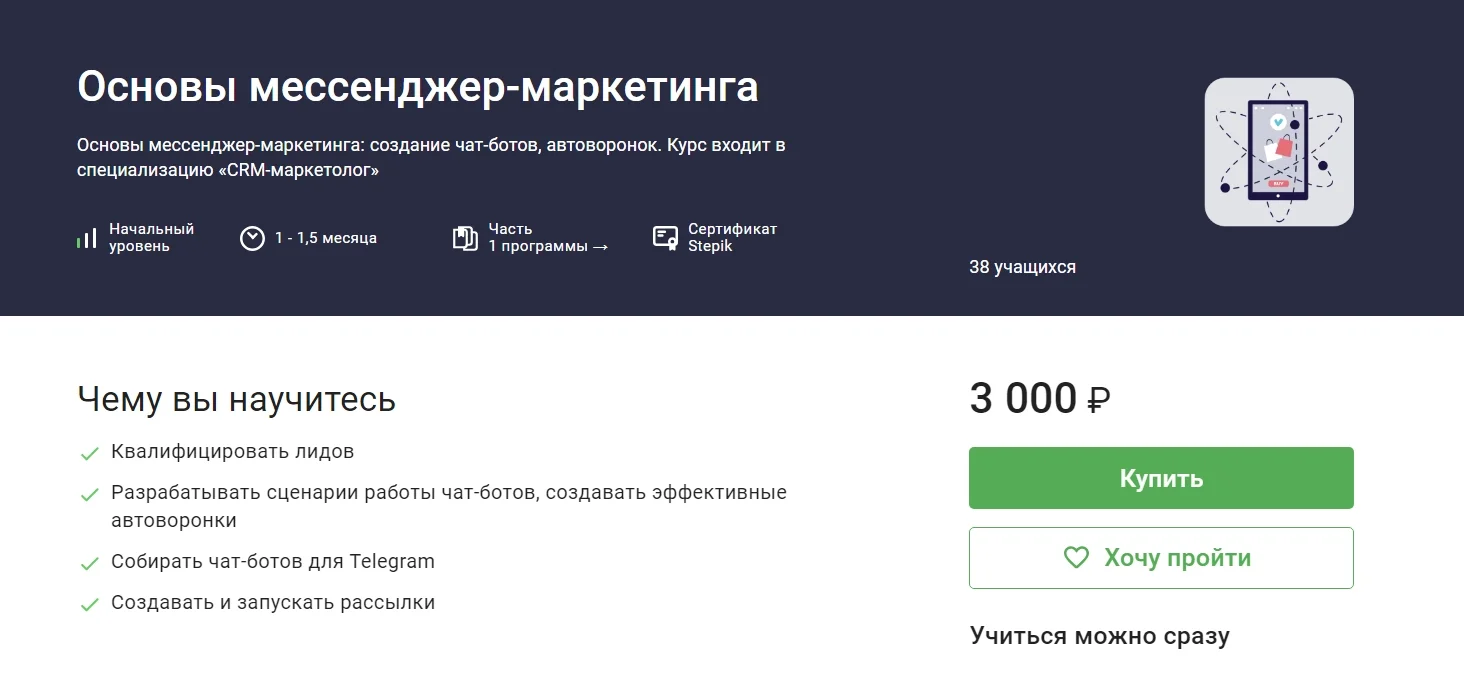Image resolution: width=1464 pixels, height=675 pixels.
Task: Open the course cover thumbnail
Action: [1278, 152]
